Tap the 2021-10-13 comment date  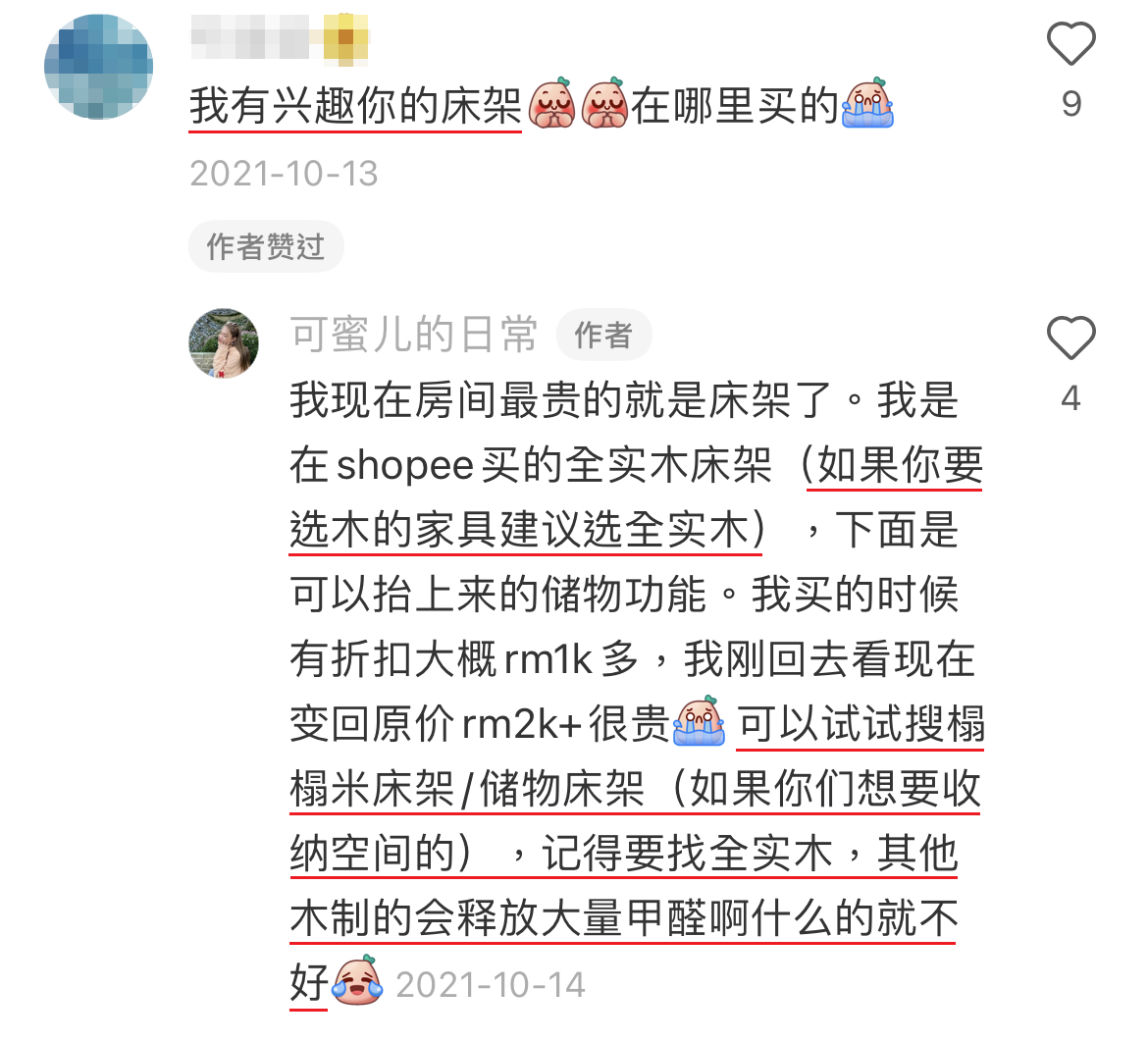point(285,175)
